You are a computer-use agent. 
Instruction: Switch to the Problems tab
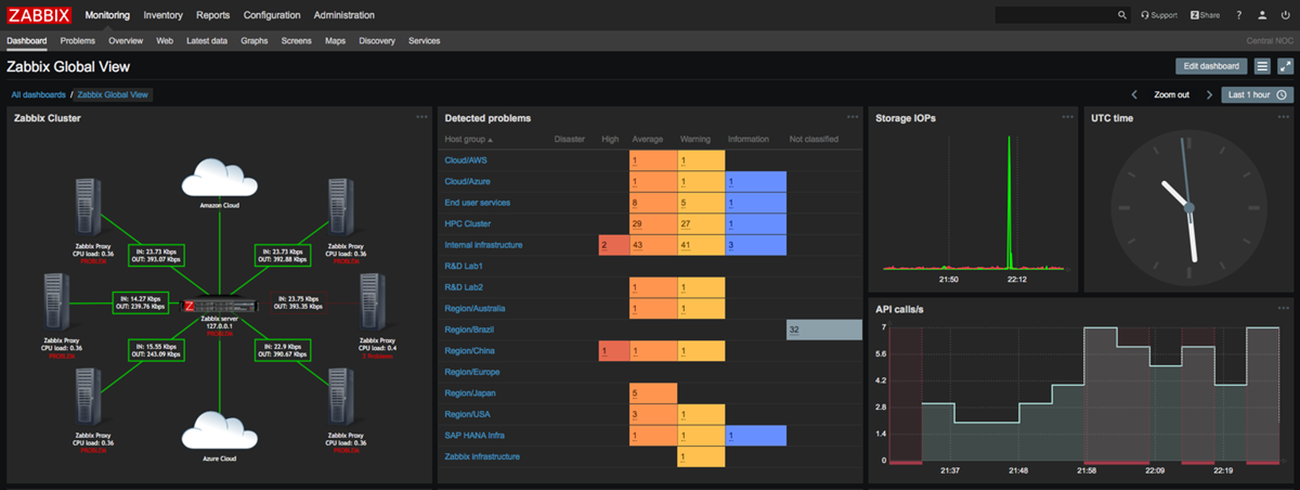pos(77,41)
